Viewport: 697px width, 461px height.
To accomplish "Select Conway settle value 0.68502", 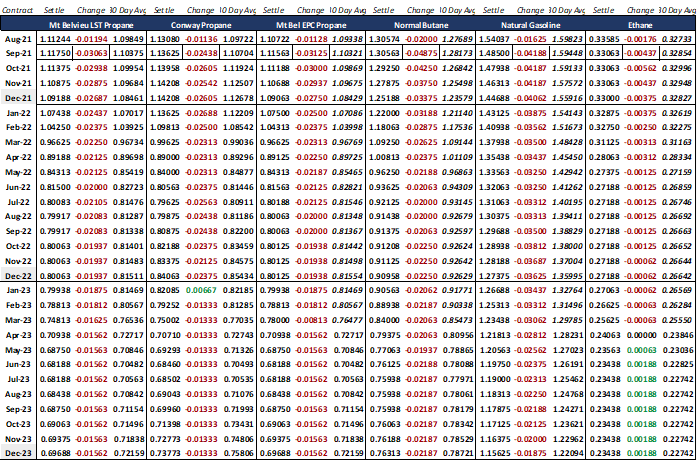I will click(165, 379).
